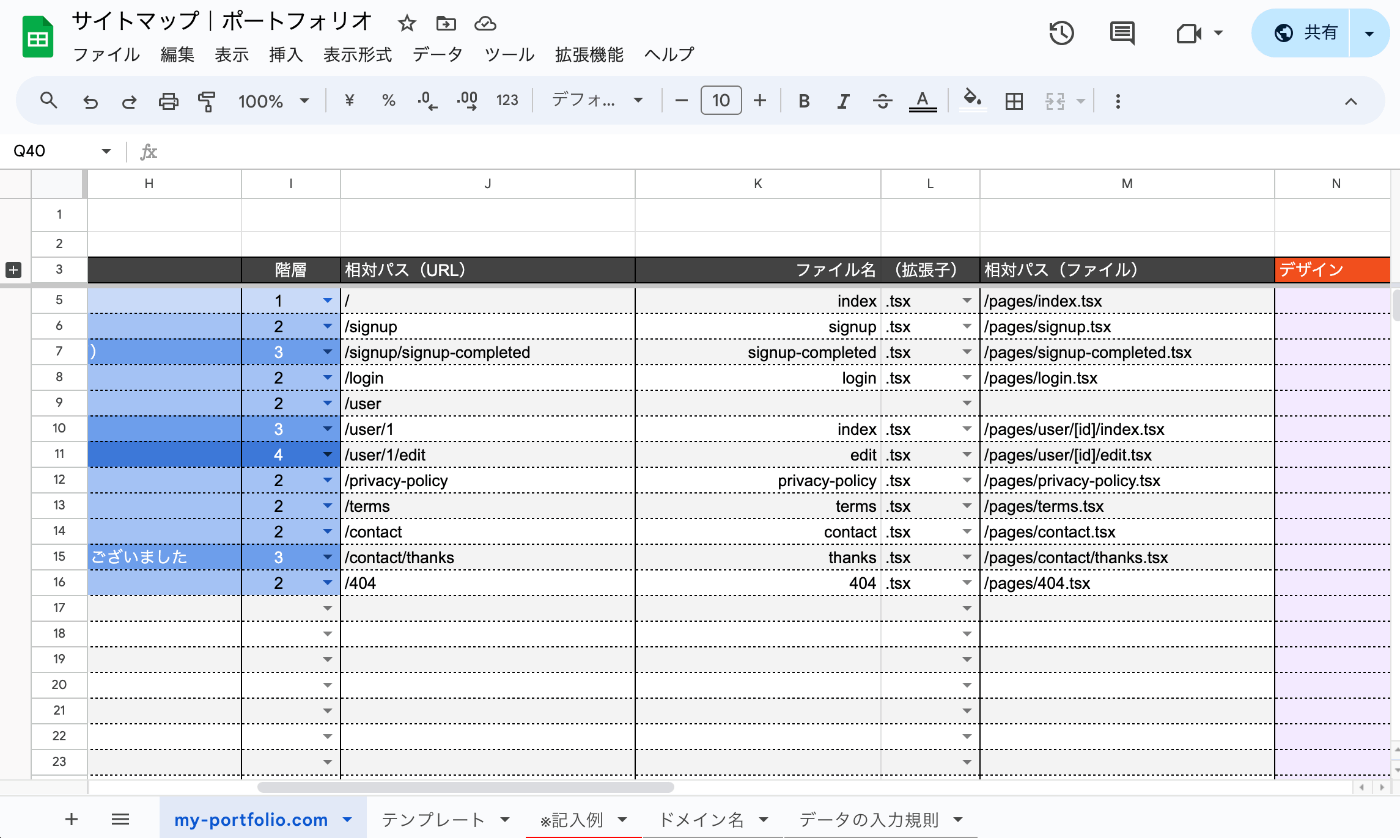Viewport: 1400px width, 838px height.
Task: Open the 編集 menu
Action: pos(178,55)
